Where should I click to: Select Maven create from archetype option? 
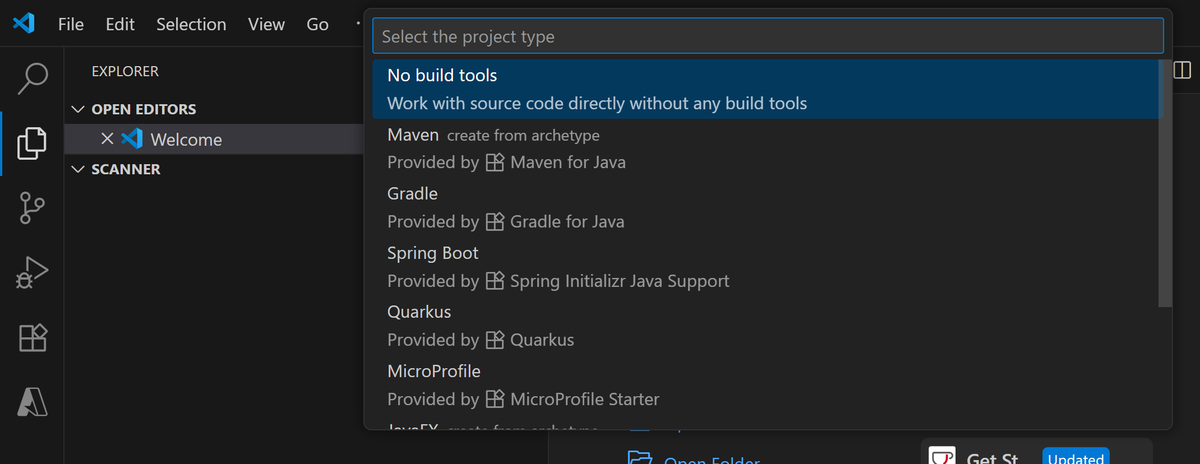click(764, 148)
